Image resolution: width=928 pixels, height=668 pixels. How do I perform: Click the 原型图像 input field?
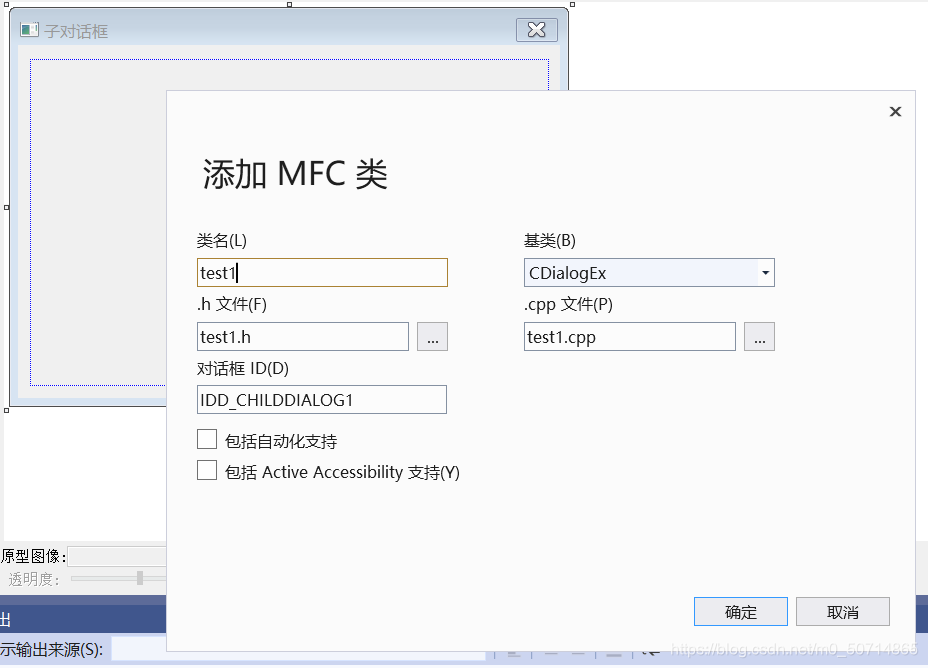click(117, 556)
